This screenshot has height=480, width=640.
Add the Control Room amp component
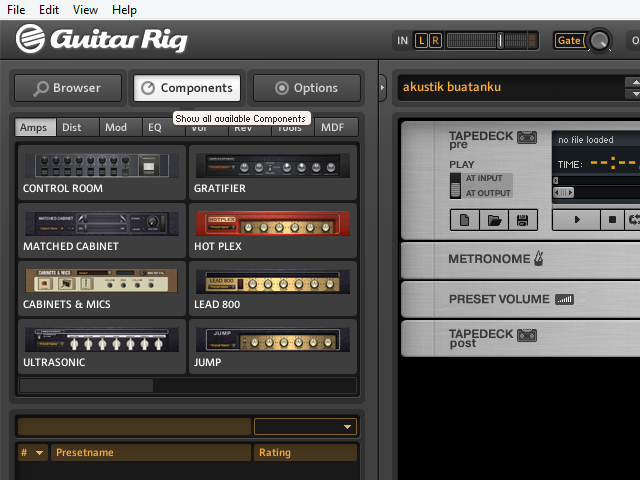point(102,172)
